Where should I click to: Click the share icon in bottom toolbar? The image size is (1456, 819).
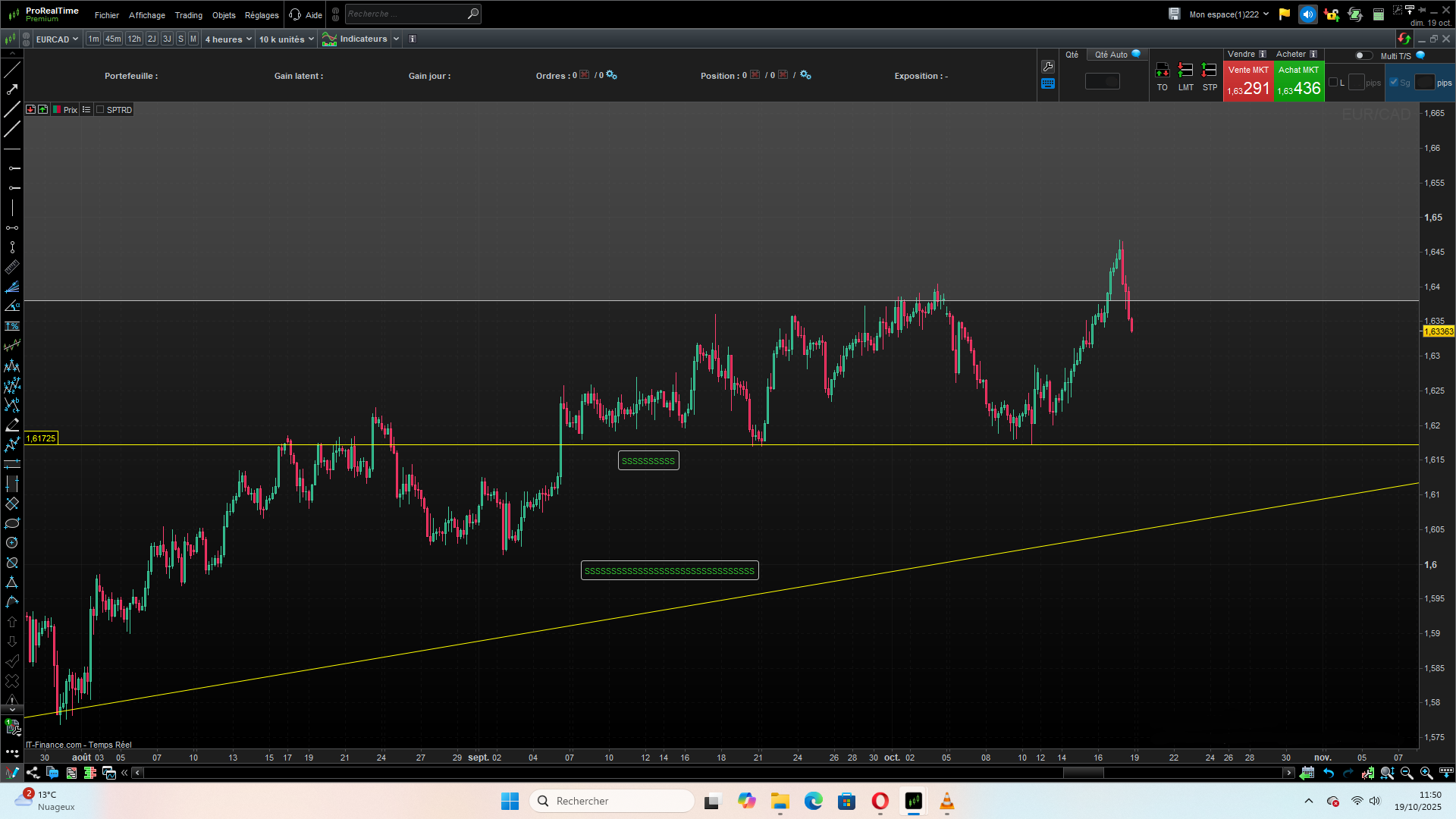33,773
